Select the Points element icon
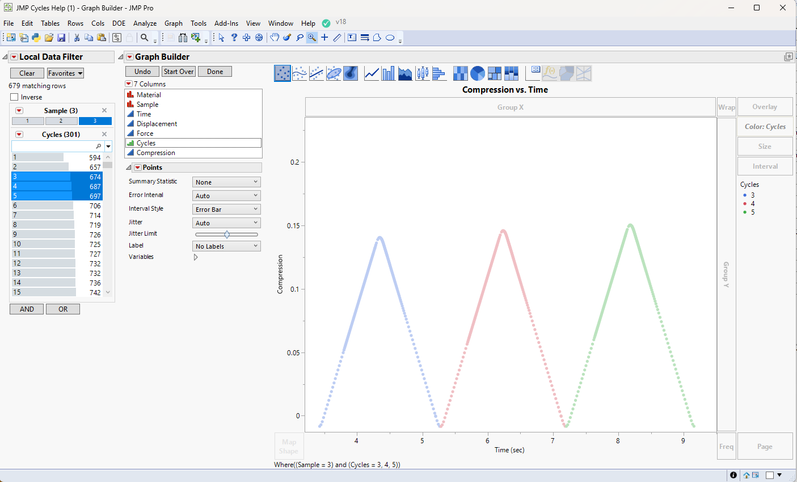 [x=283, y=73]
